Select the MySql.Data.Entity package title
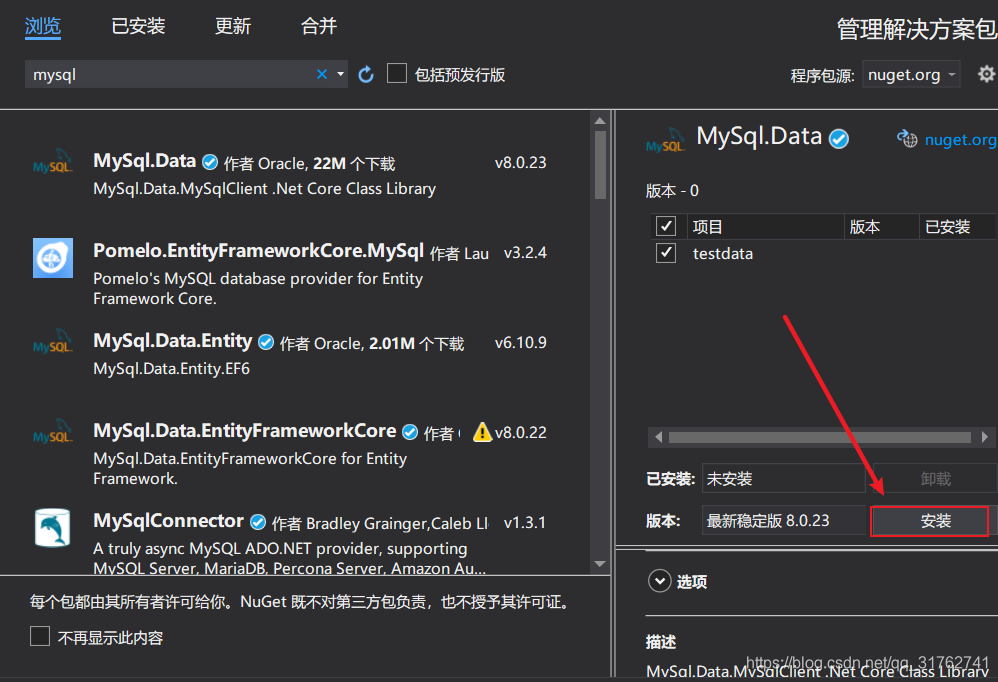This screenshot has width=998, height=682. (x=172, y=342)
